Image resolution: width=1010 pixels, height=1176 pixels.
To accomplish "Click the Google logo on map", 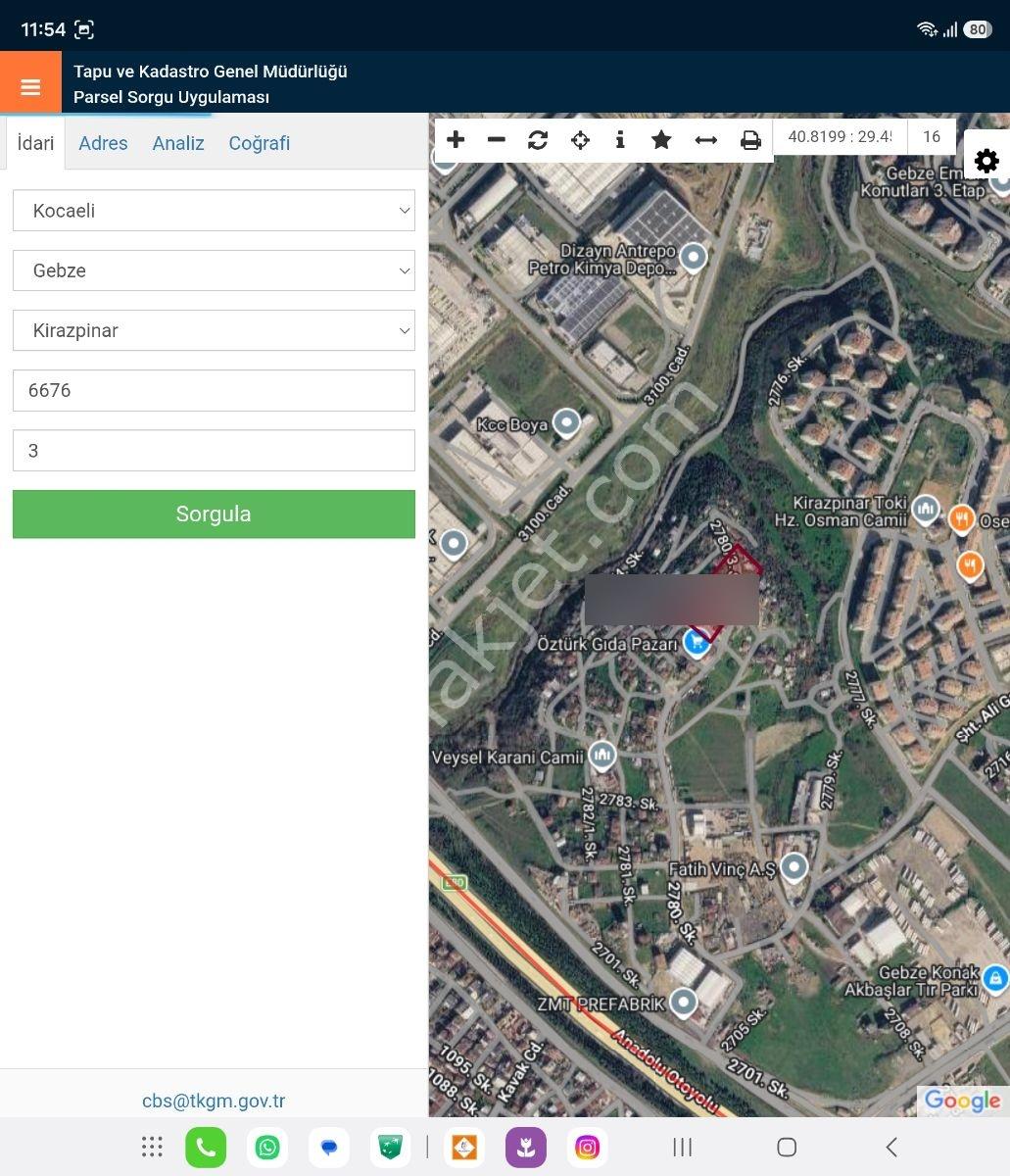I will point(962,1101).
